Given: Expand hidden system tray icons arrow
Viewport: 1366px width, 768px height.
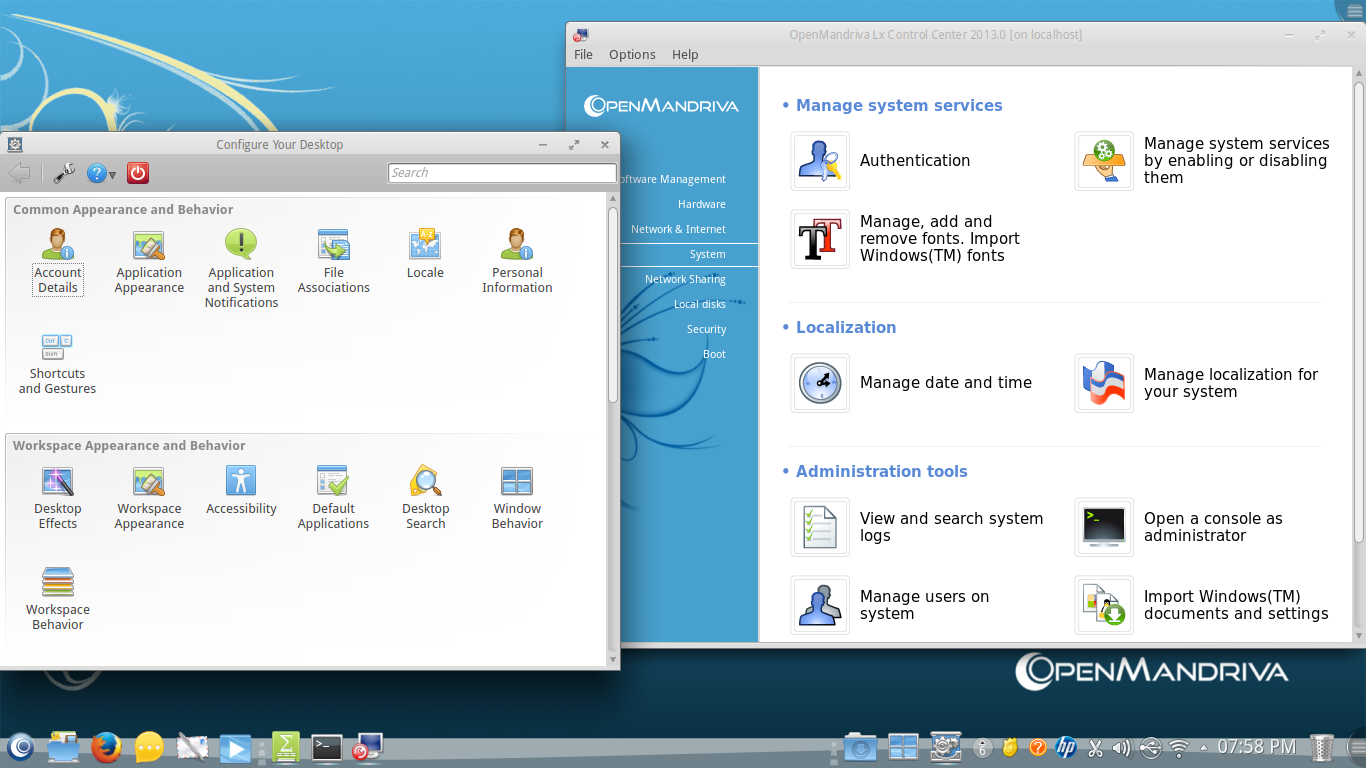Looking at the screenshot, I should [x=1203, y=747].
